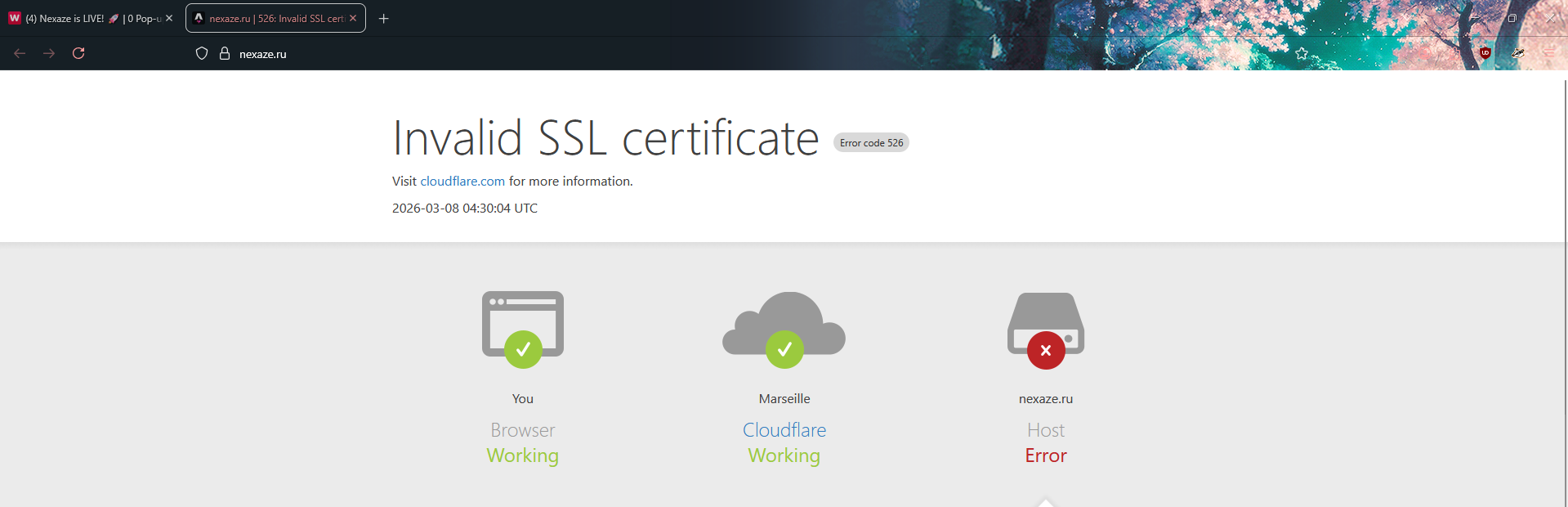Open tracking protection shield icon

pos(202,53)
